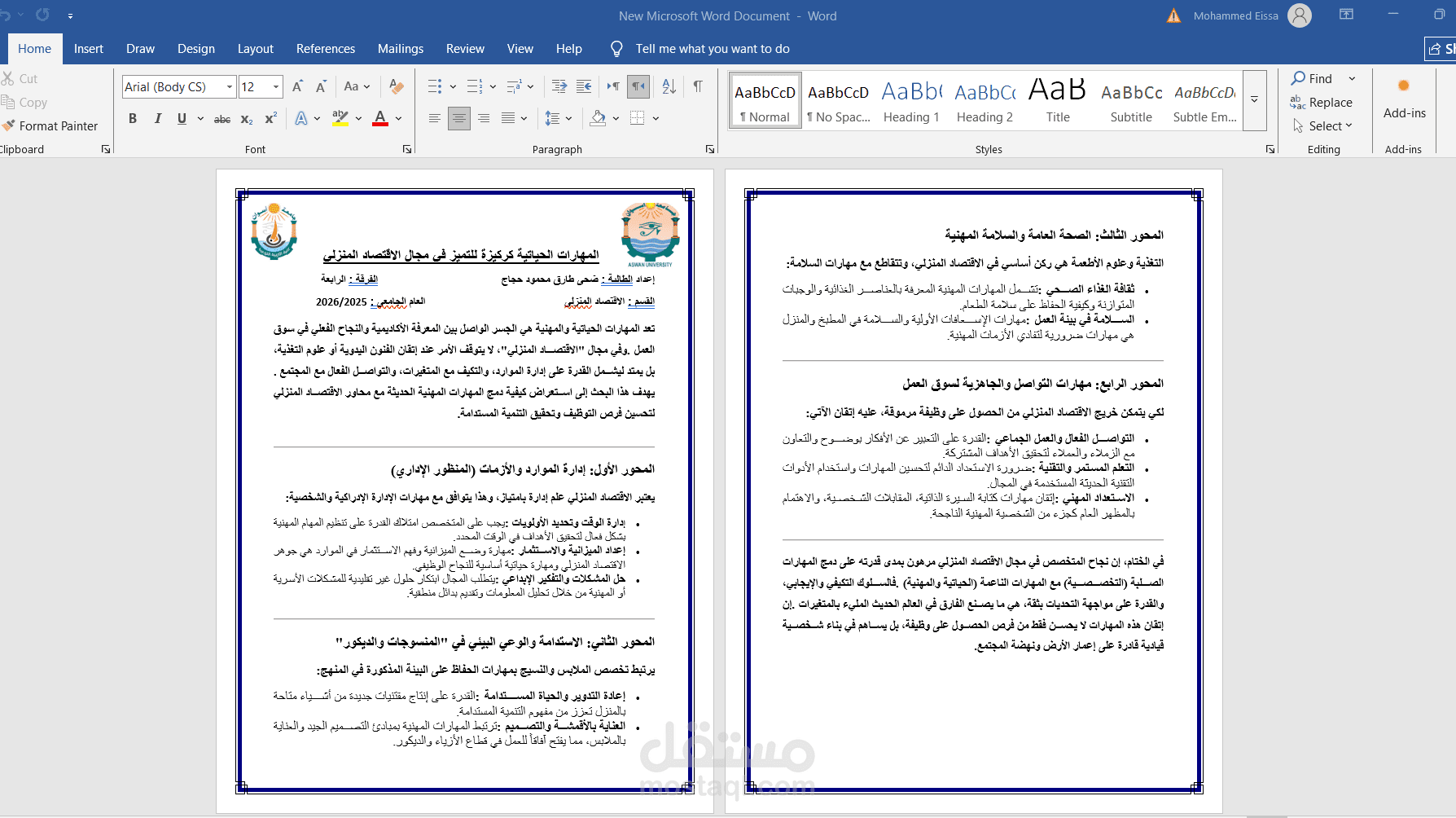Open the Font dialog launcher
1456x818 pixels.
[407, 149]
